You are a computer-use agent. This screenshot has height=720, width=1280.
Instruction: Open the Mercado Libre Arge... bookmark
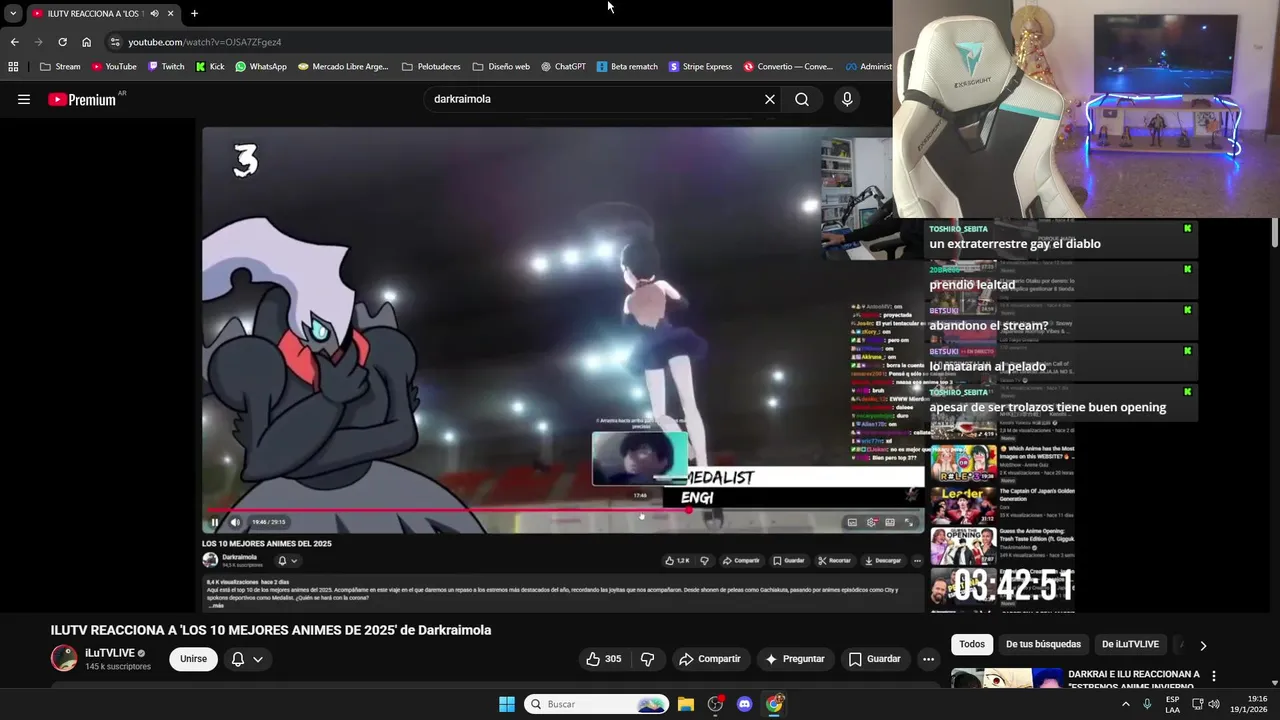click(x=343, y=67)
